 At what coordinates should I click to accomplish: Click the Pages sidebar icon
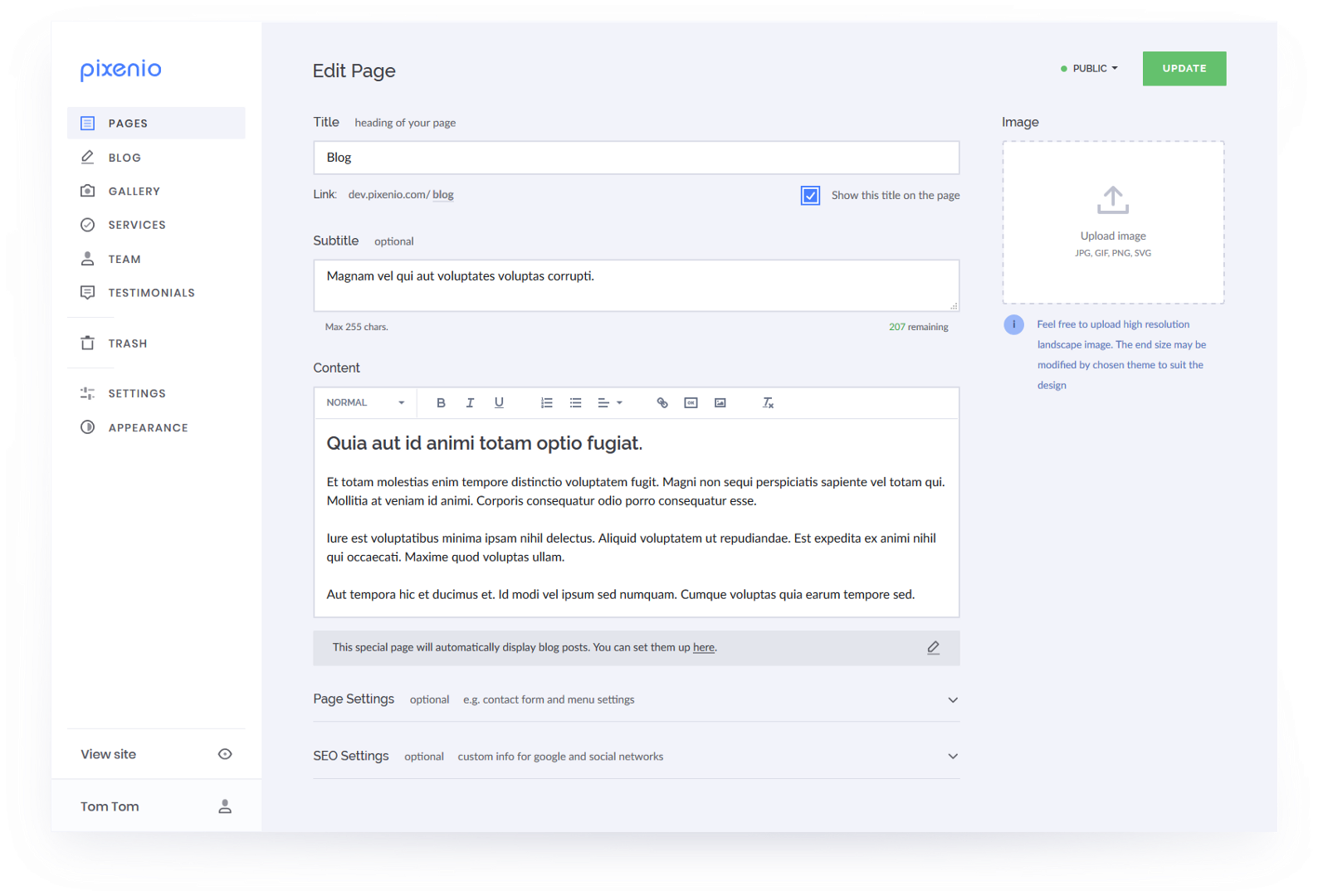87,124
